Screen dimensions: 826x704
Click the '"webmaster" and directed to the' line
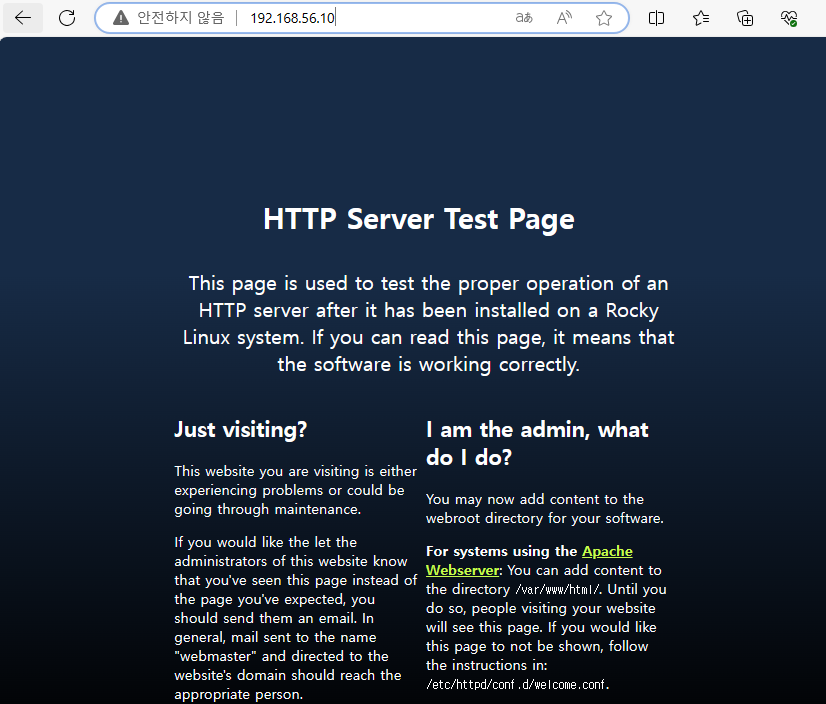point(281,656)
